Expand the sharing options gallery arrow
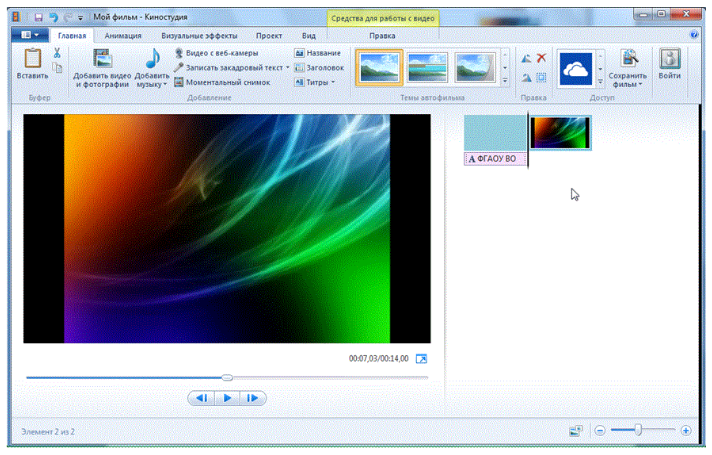Screen dimensions: 712x455 click(600, 82)
